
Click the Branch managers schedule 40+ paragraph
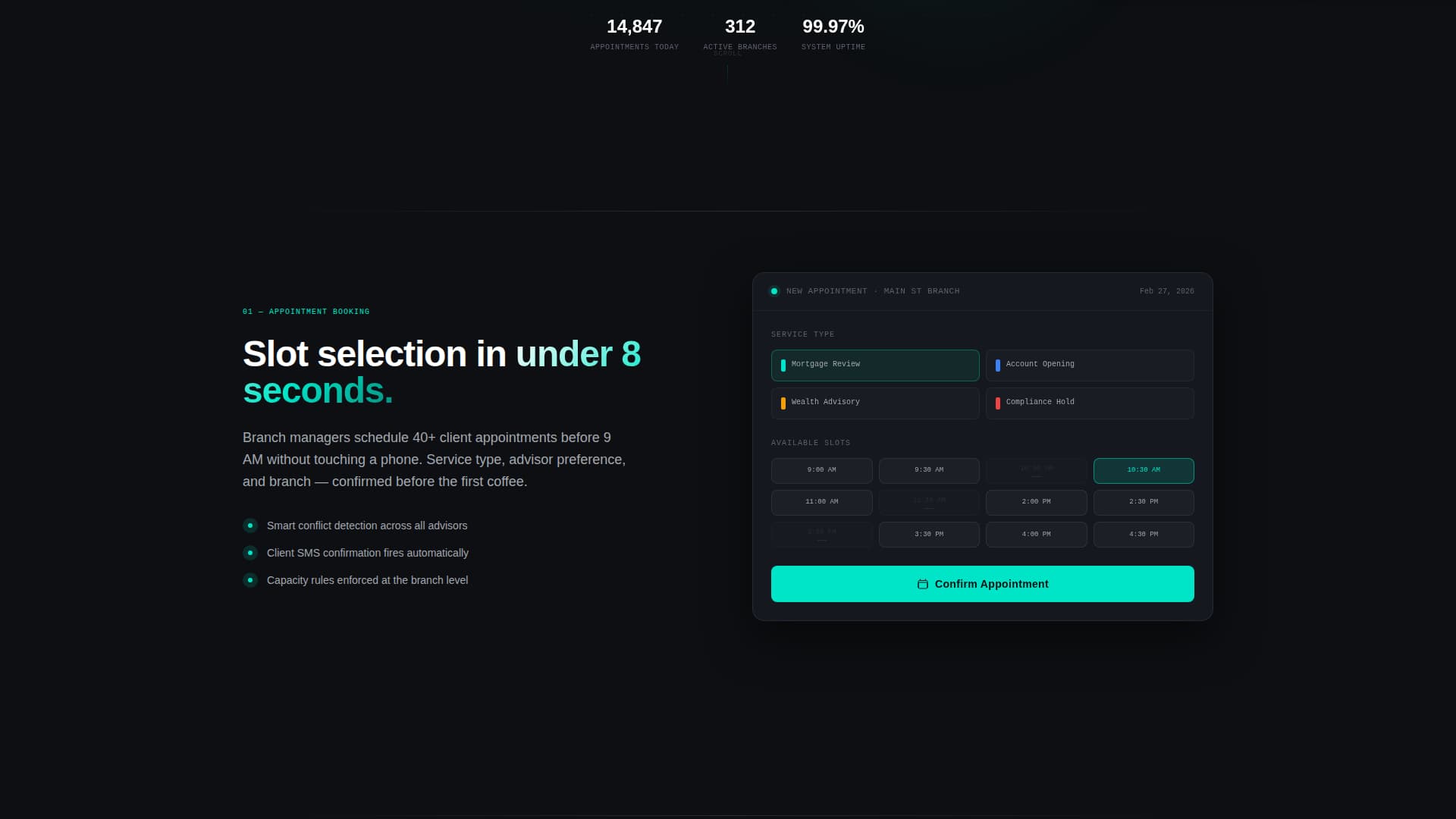pos(434,460)
